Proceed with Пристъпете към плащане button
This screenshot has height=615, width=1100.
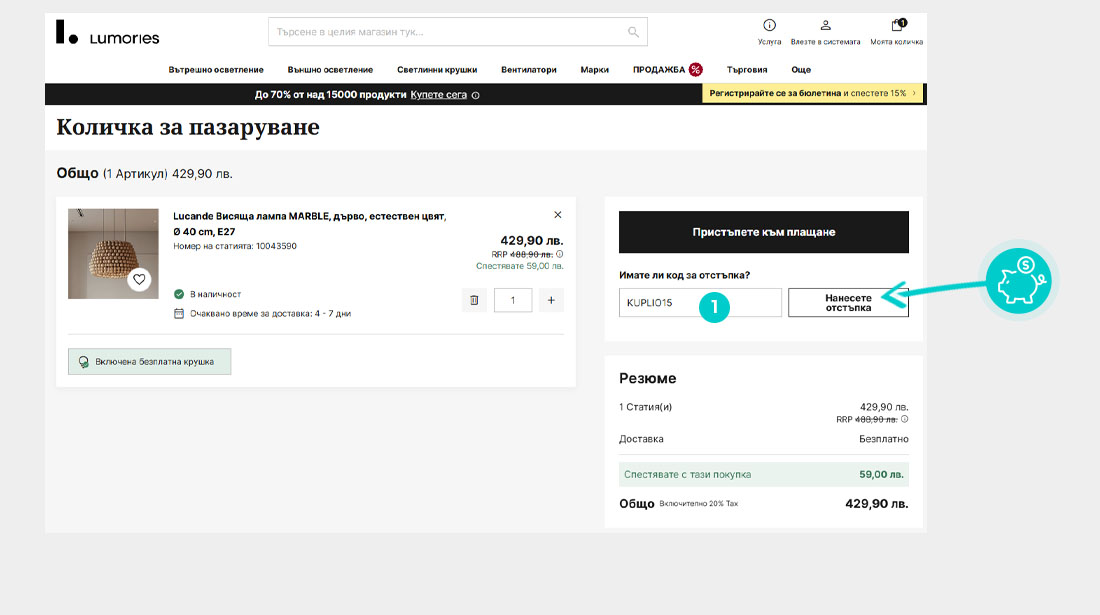763,232
